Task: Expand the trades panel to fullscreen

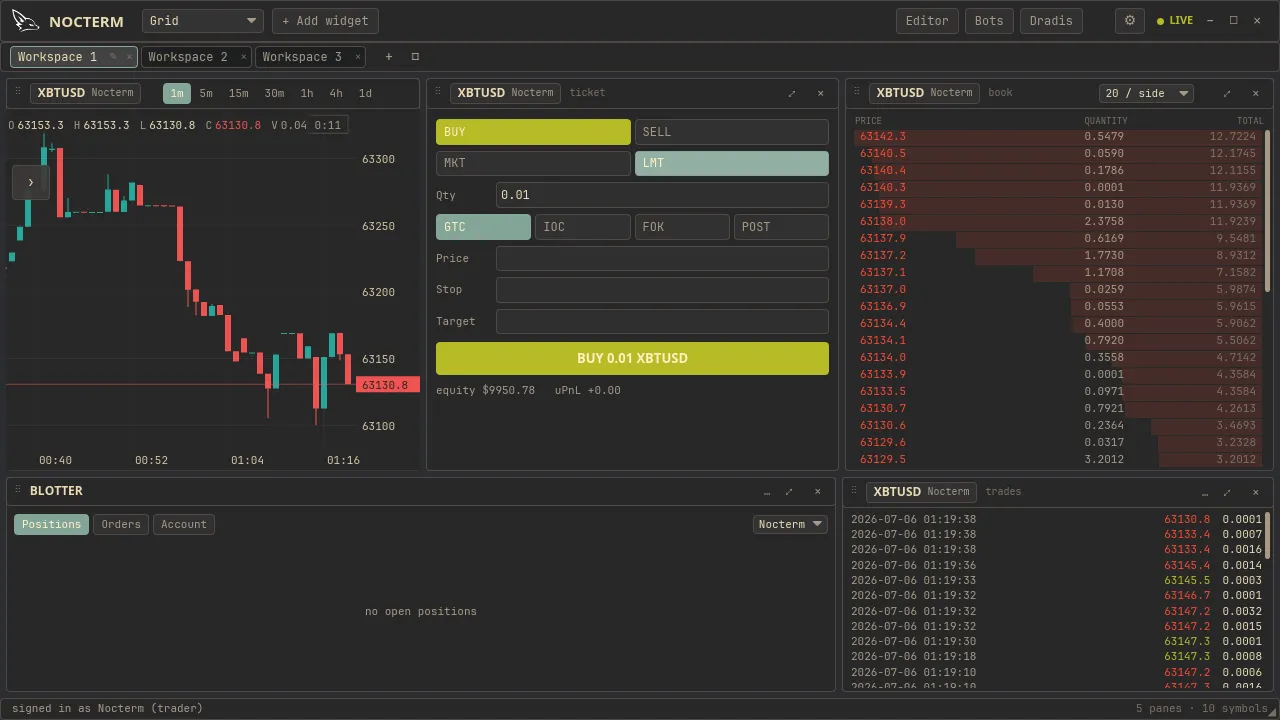Action: click(x=1227, y=492)
